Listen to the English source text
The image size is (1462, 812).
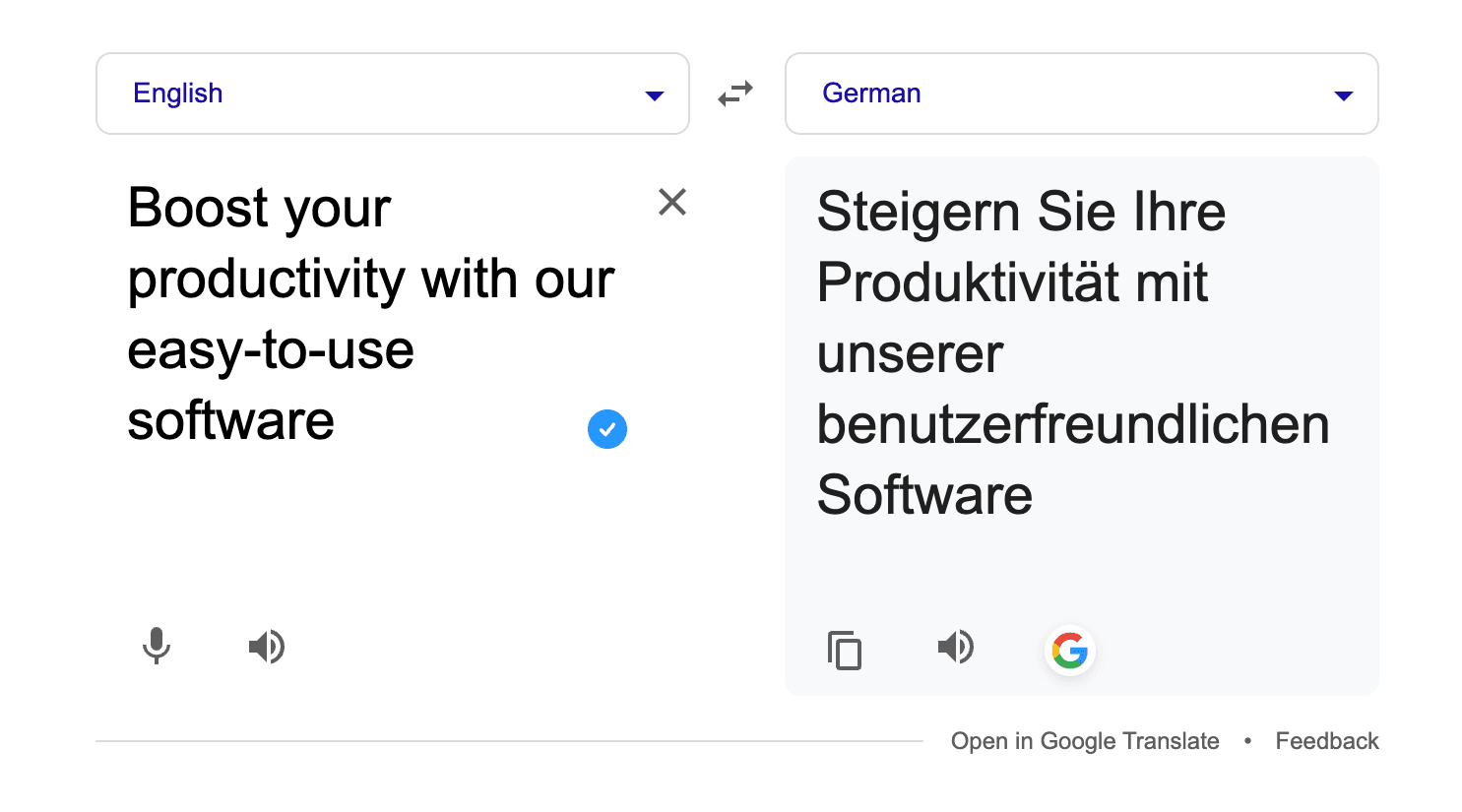pyautogui.click(x=266, y=647)
